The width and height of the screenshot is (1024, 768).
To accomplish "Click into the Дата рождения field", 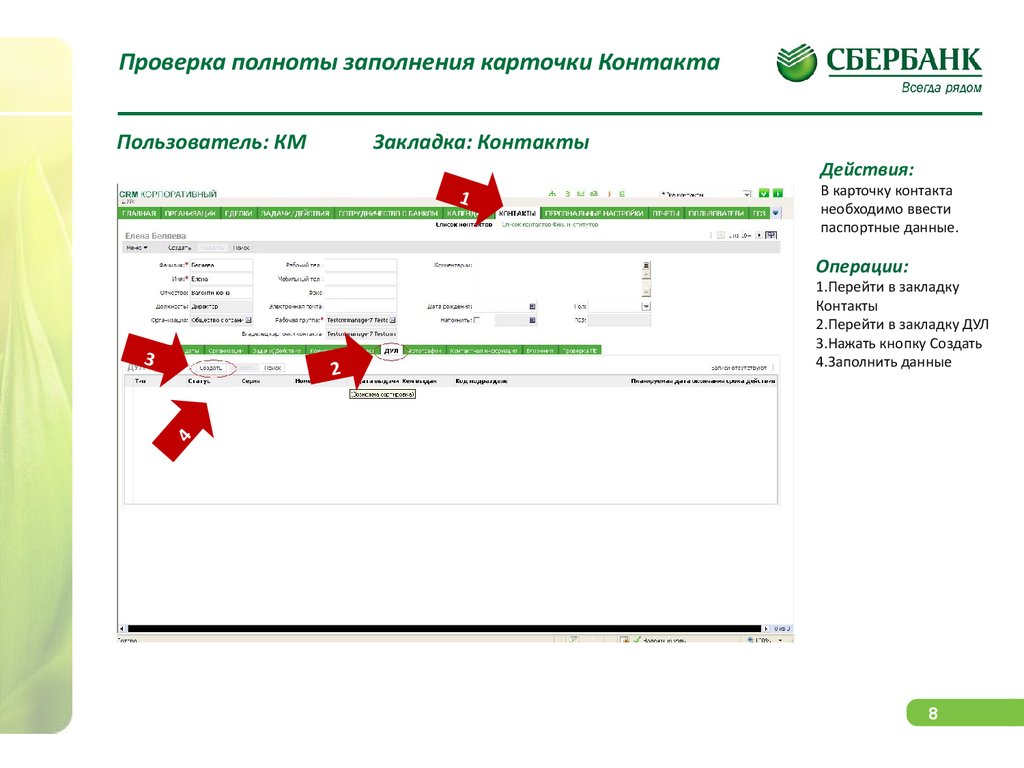I will (501, 306).
